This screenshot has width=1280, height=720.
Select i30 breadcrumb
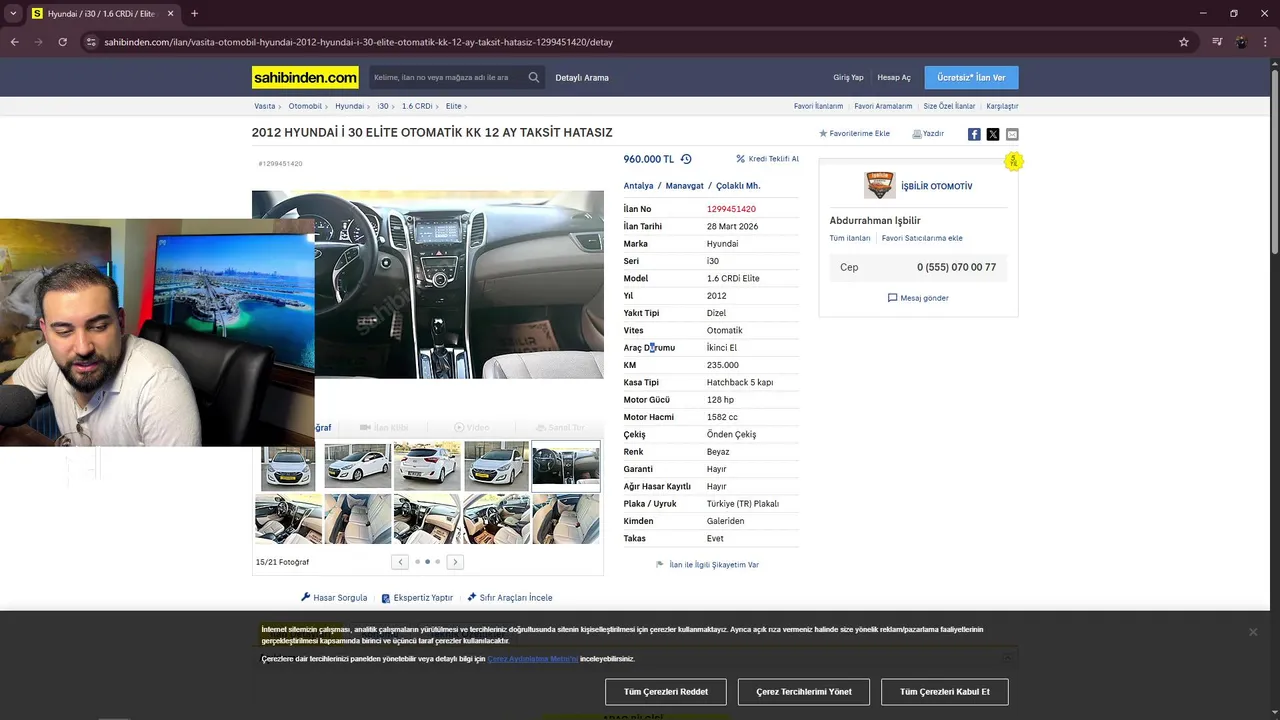click(383, 106)
